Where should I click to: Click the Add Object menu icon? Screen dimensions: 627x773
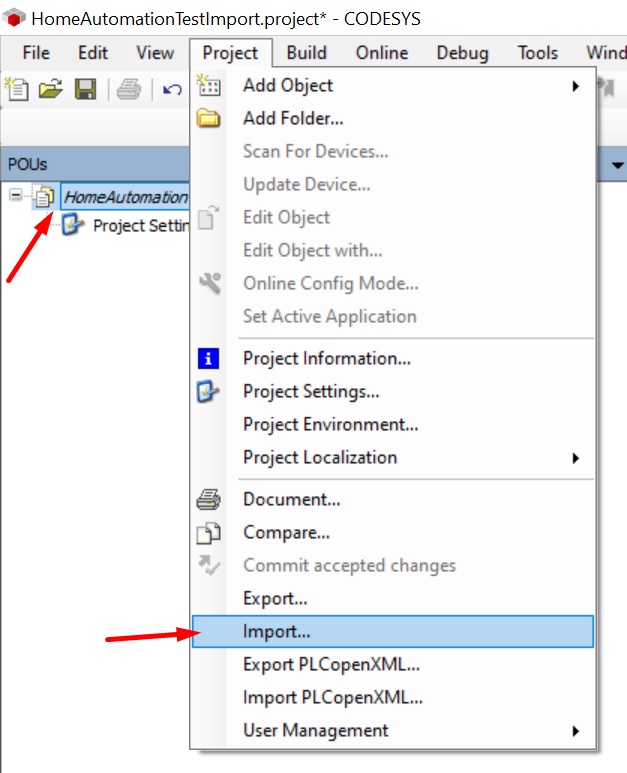click(x=209, y=85)
